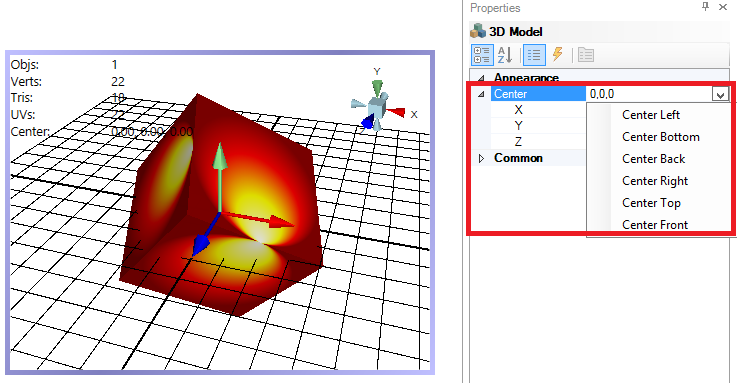Click the blue Z axis arrow on the model
Image resolution: width=737 pixels, height=383 pixels.
point(204,237)
